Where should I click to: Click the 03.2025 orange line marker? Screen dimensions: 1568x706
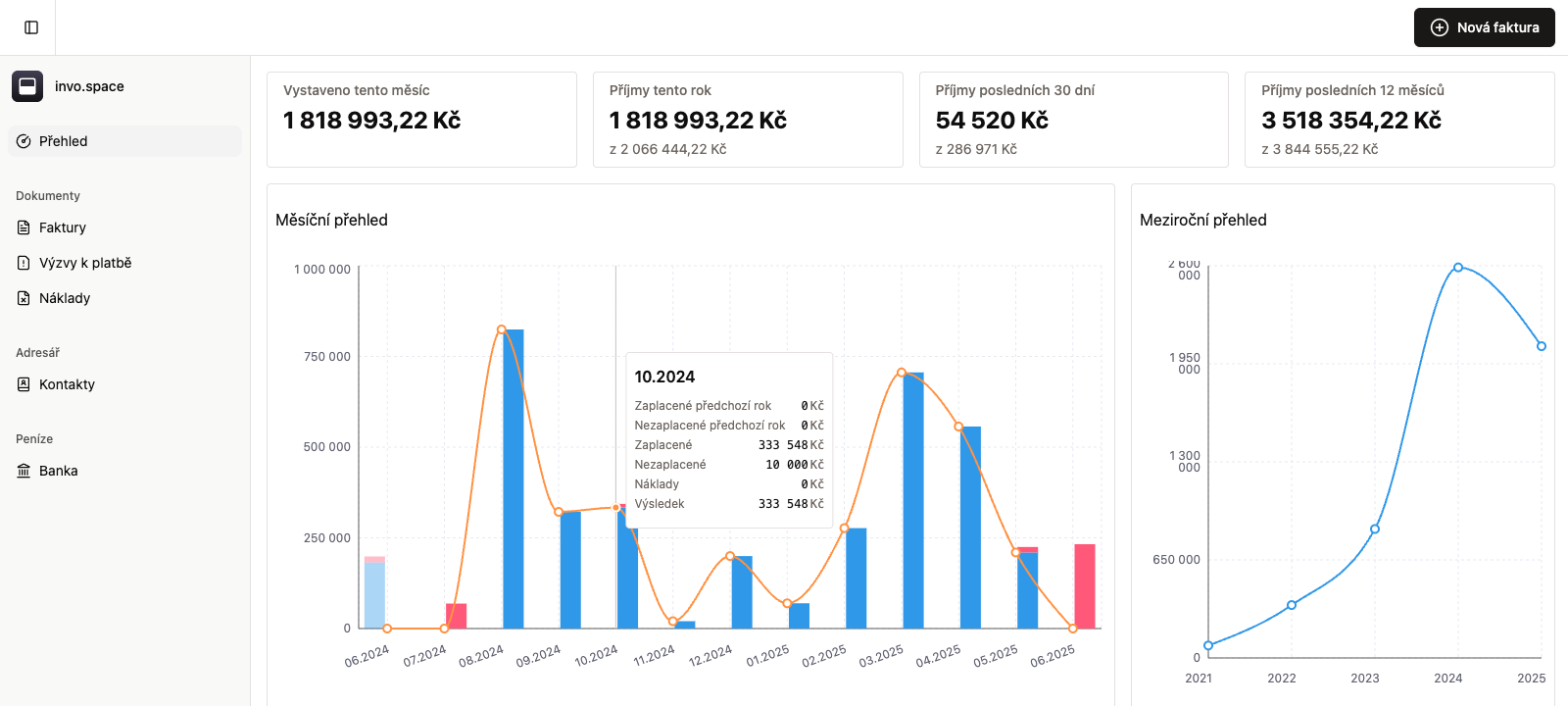(x=902, y=373)
